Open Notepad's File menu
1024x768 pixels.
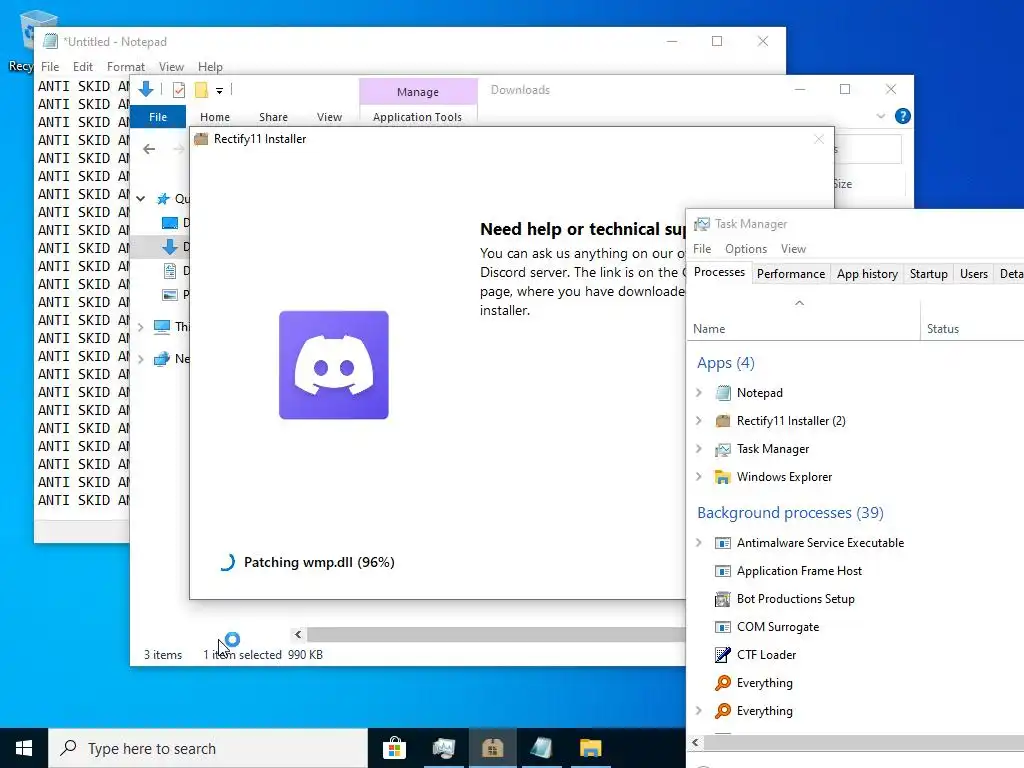[50, 67]
